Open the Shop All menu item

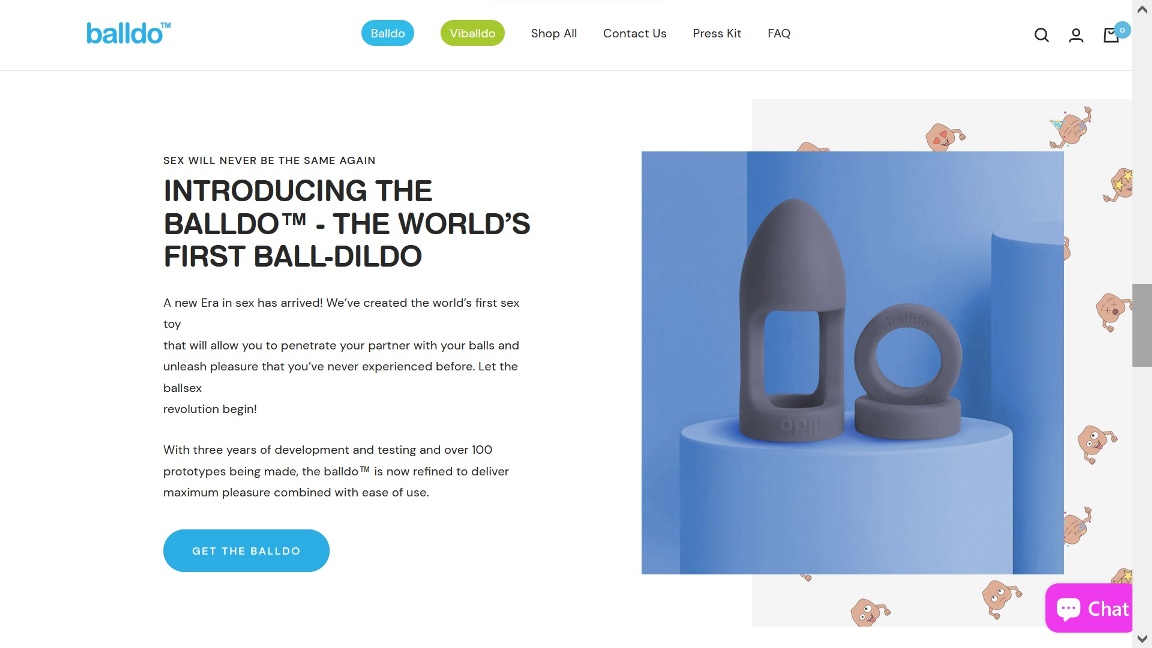553,33
